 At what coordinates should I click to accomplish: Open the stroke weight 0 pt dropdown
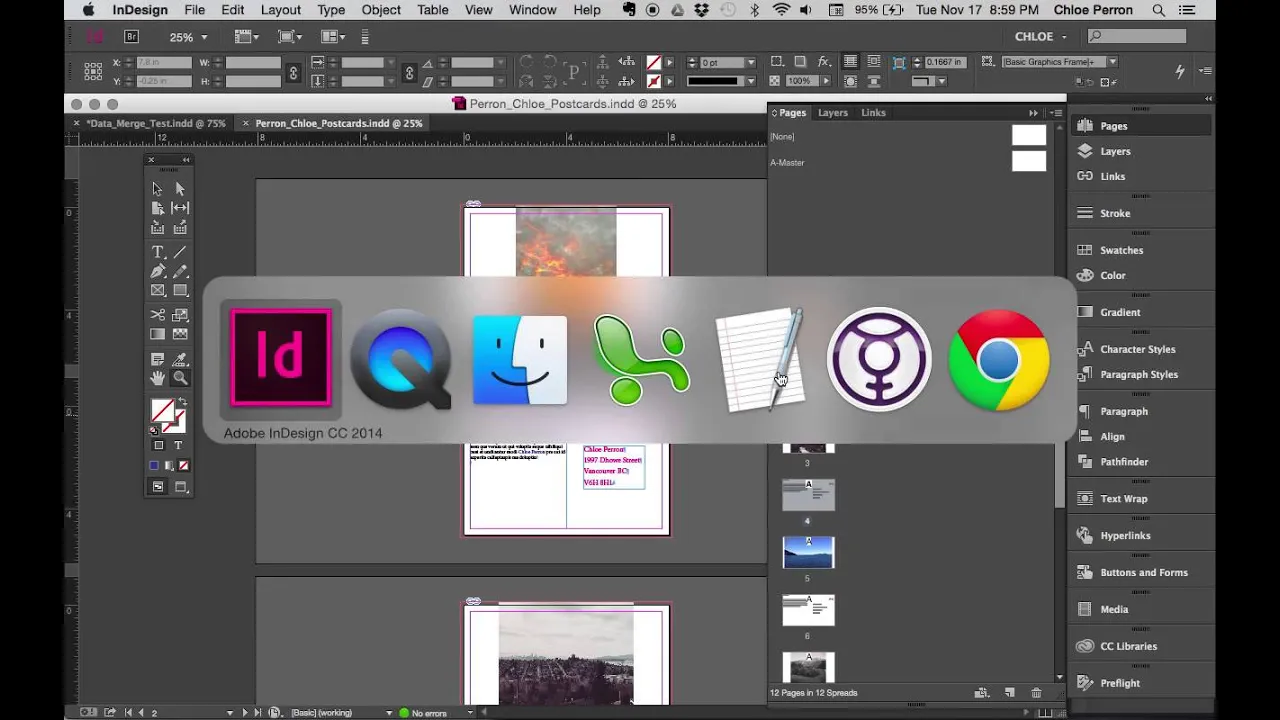[751, 62]
